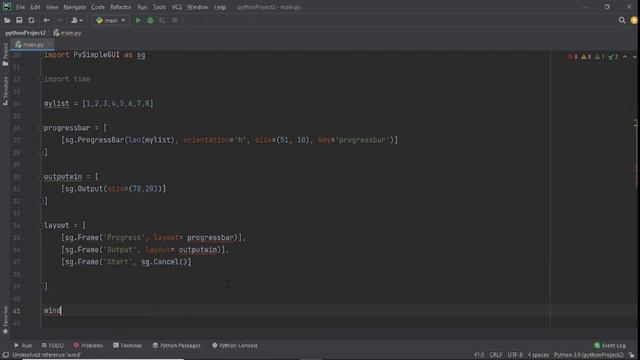Navigate back with the left arrow icon
The width and height of the screenshot is (640, 360).
47,20
